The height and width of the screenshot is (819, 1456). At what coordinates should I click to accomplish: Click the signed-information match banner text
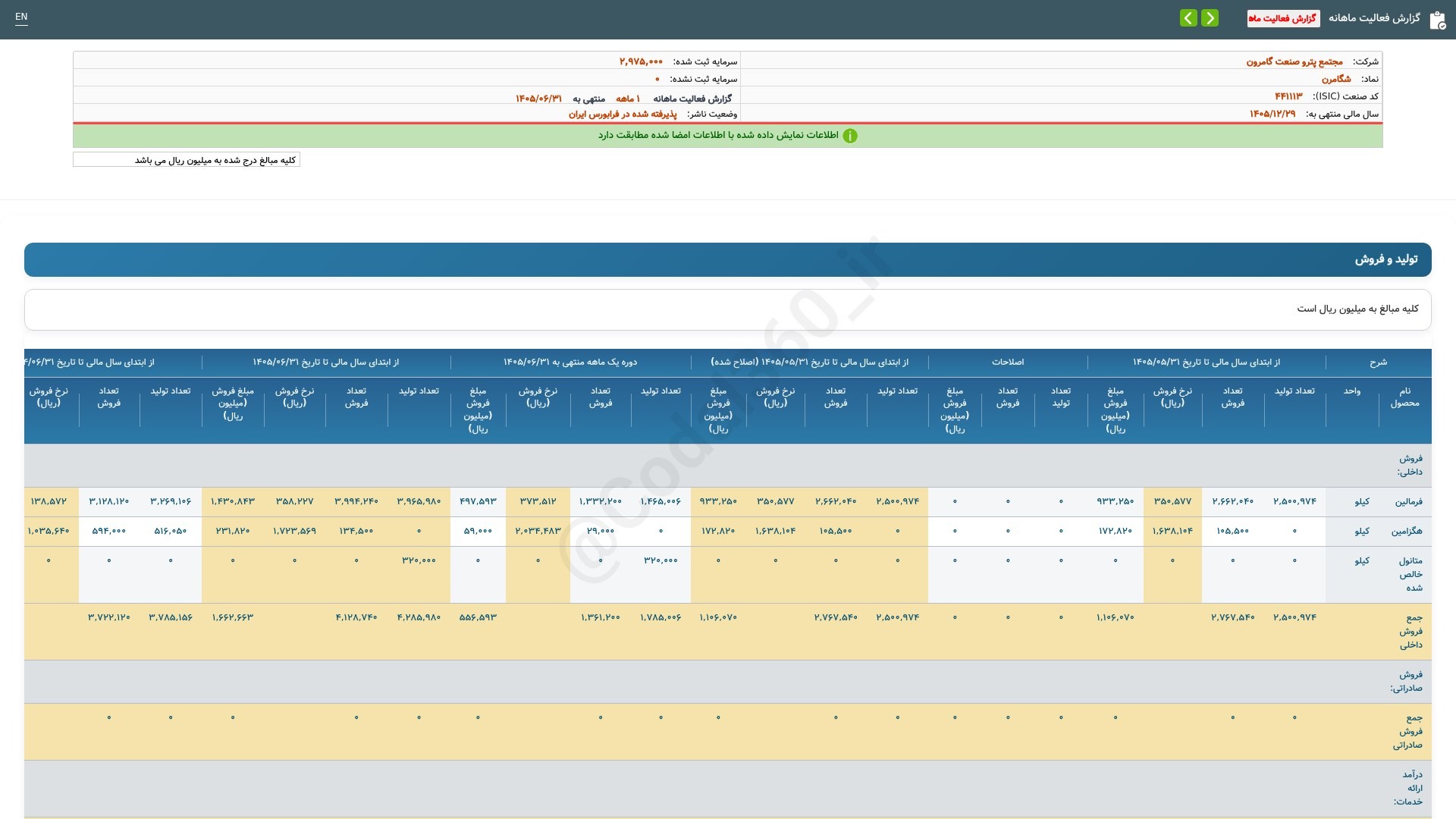pos(718,135)
